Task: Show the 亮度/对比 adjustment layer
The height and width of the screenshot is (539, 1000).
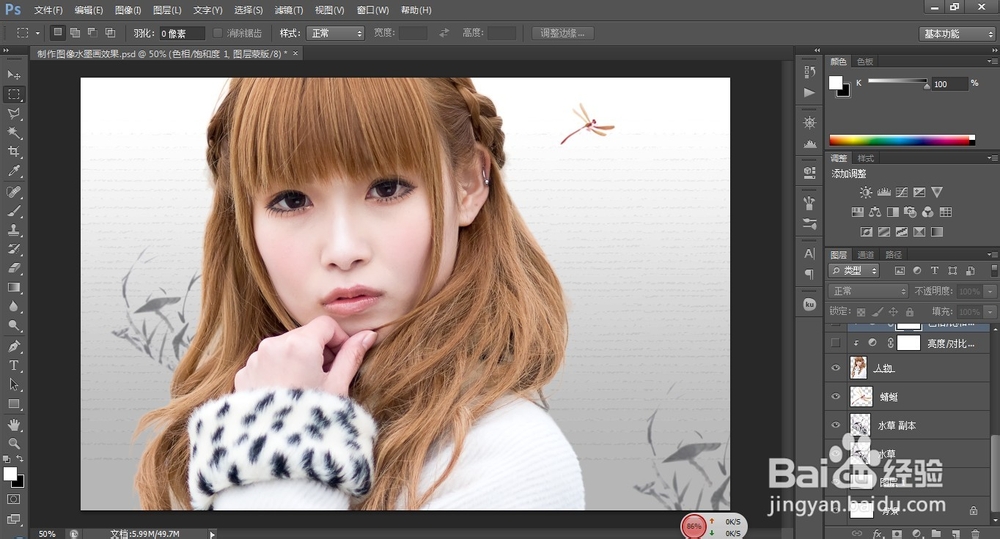Action: (835, 343)
